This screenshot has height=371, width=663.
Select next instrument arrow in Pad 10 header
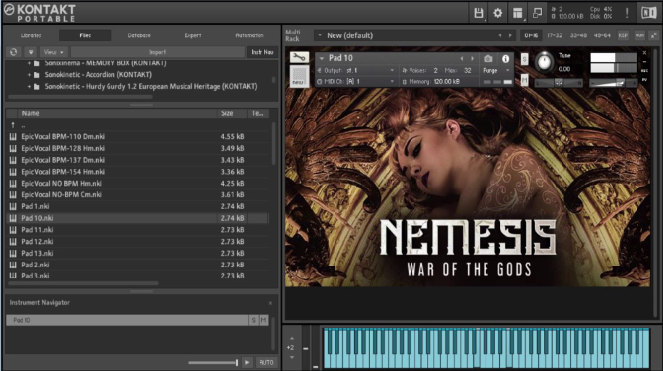472,58
